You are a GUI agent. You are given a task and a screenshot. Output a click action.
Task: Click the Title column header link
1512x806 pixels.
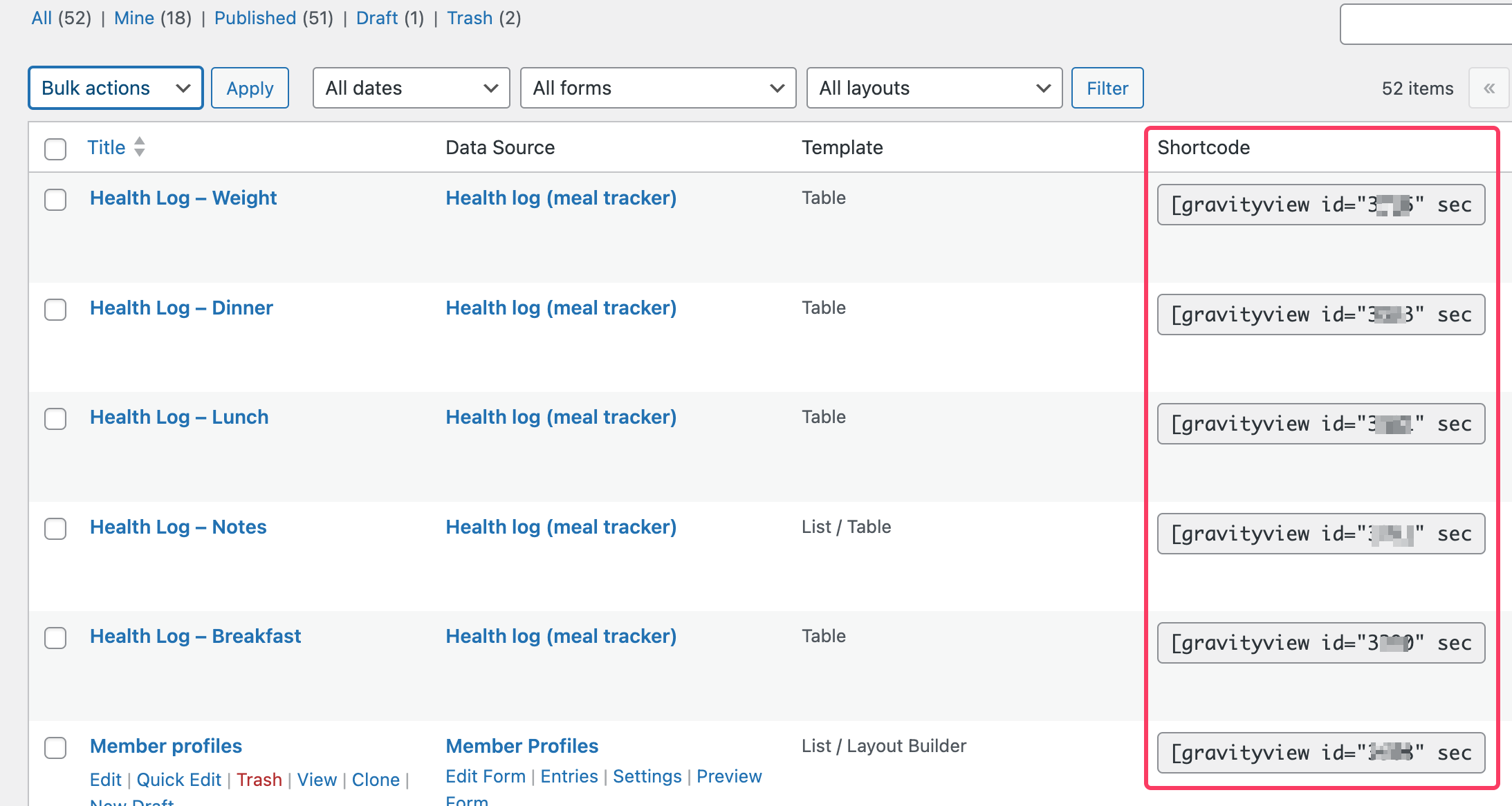(106, 147)
